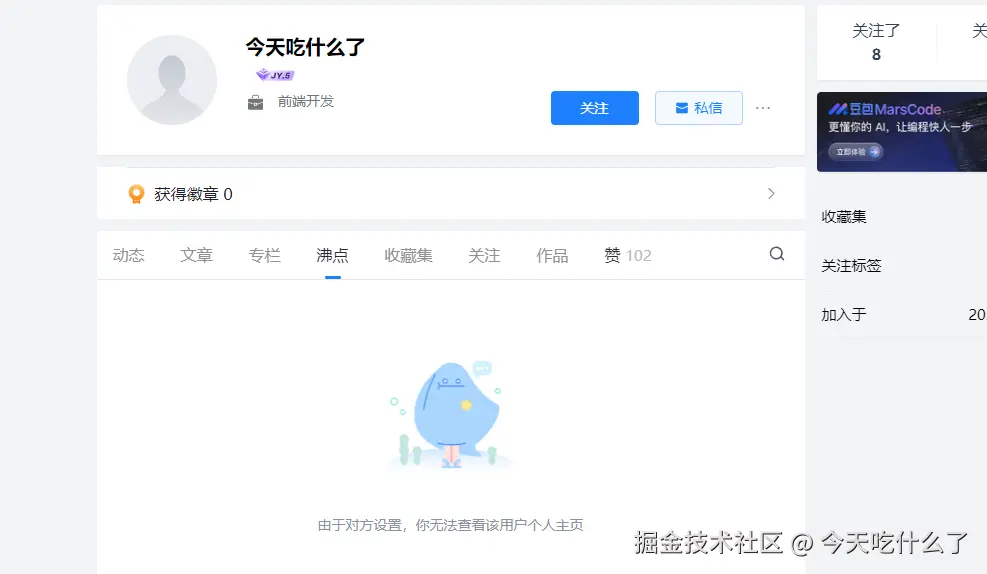Select the 沸点 tab
This screenshot has width=987, height=574.
click(x=332, y=255)
